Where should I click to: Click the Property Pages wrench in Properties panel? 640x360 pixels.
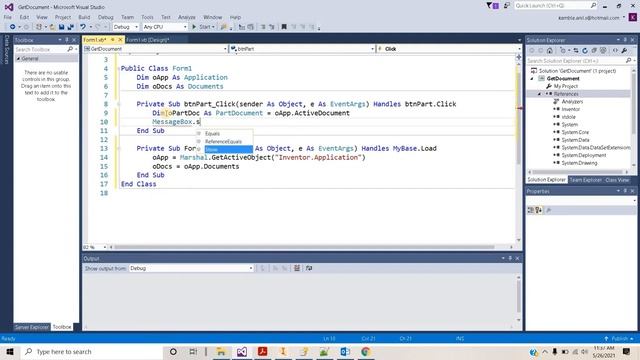click(x=549, y=210)
